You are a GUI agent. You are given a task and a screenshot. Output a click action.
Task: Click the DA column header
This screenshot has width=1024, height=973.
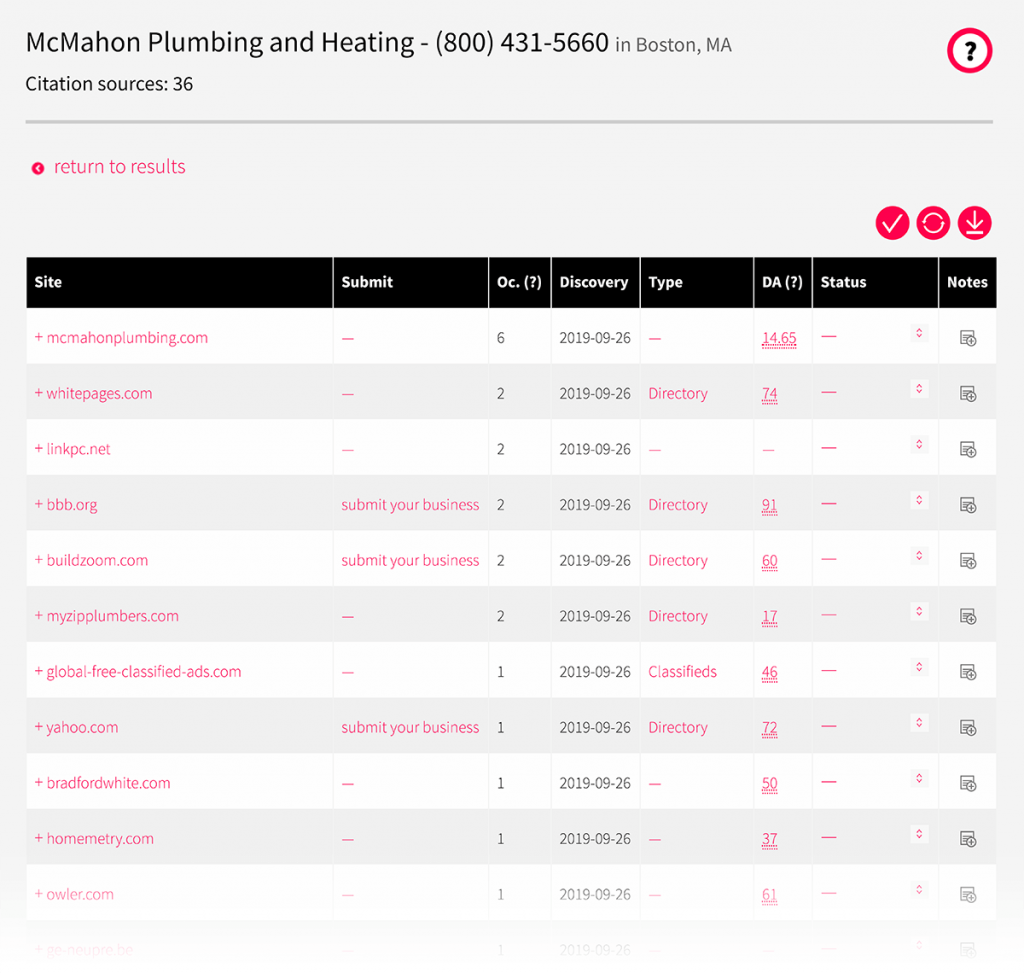pos(781,282)
